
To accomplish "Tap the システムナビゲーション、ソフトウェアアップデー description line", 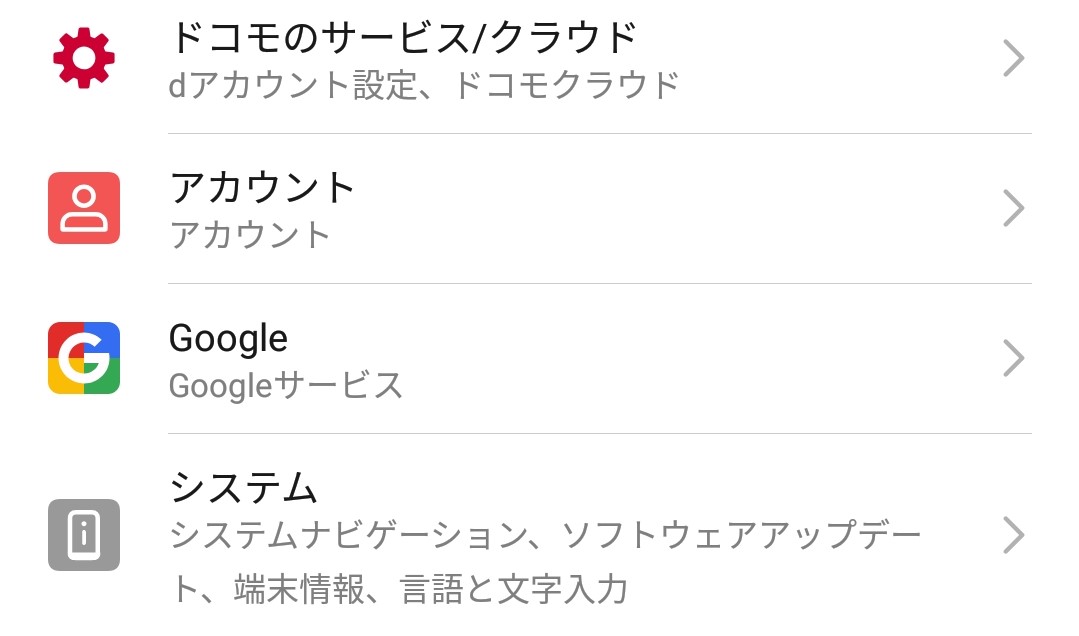I will point(545,535).
